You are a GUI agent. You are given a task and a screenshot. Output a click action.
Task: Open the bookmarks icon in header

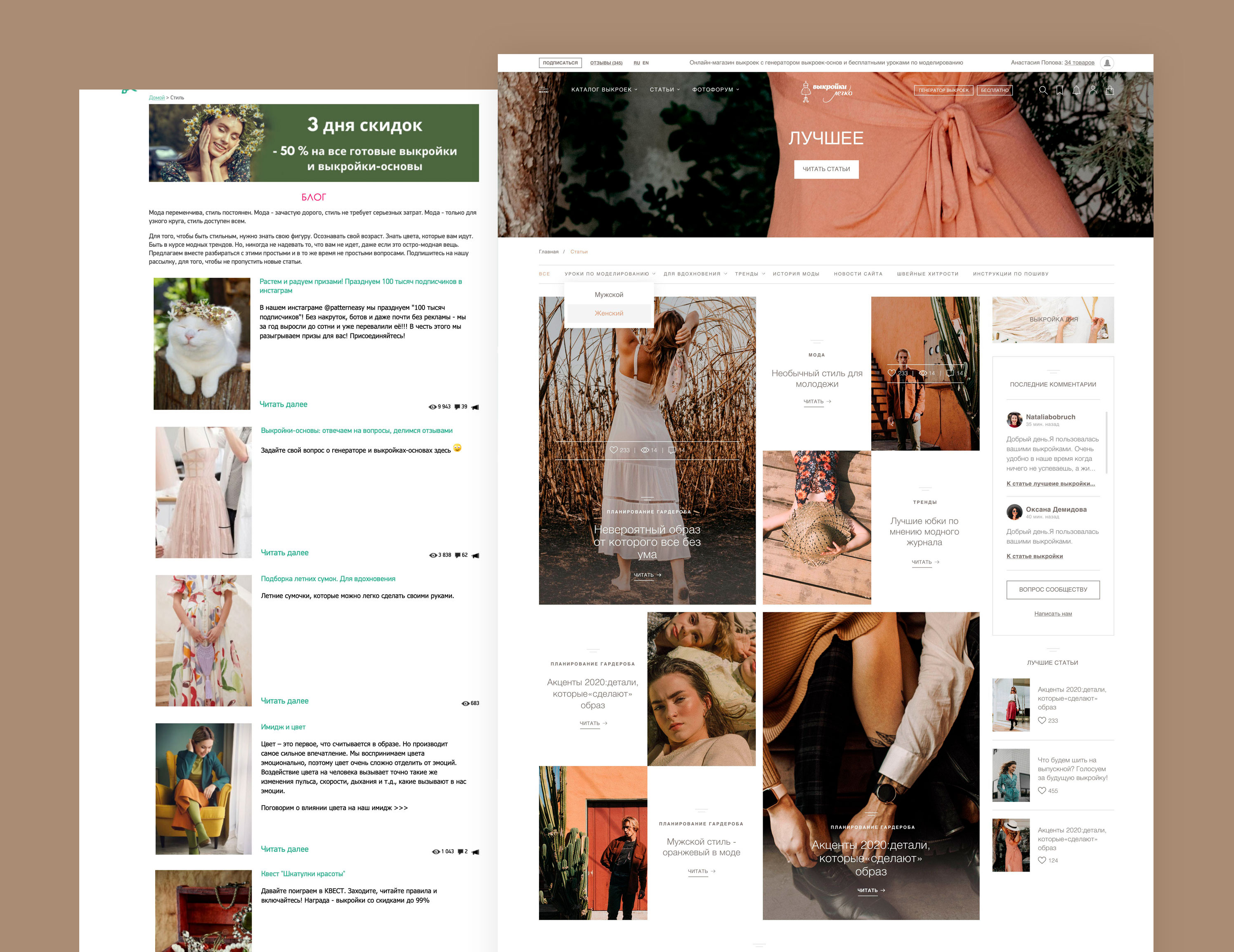1059,90
